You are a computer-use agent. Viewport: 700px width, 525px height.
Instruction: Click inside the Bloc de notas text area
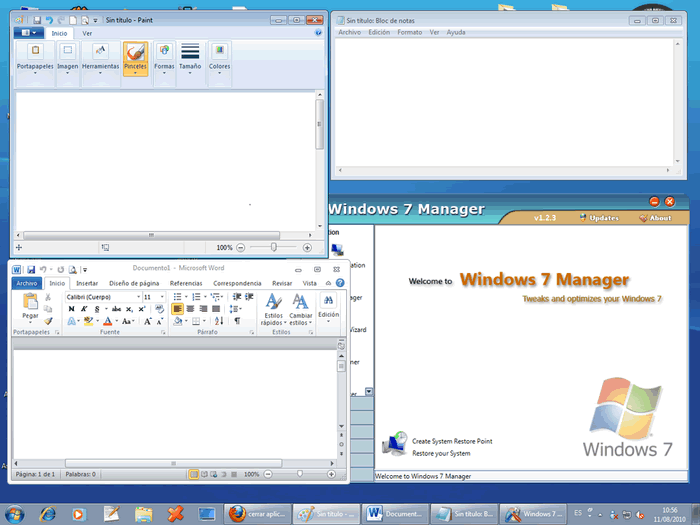pos(504,103)
